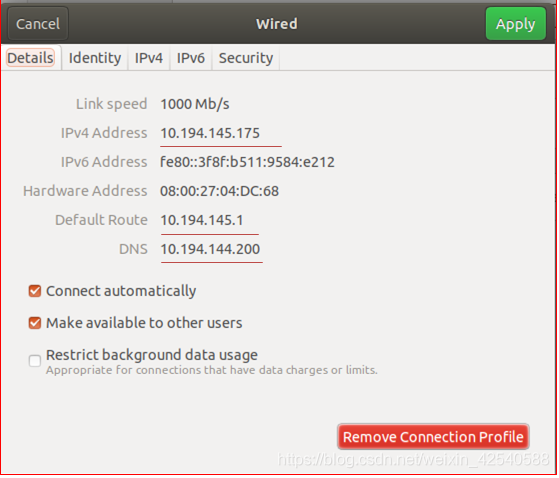
Task: Enable Restrict background data usage
Action: tap(35, 361)
